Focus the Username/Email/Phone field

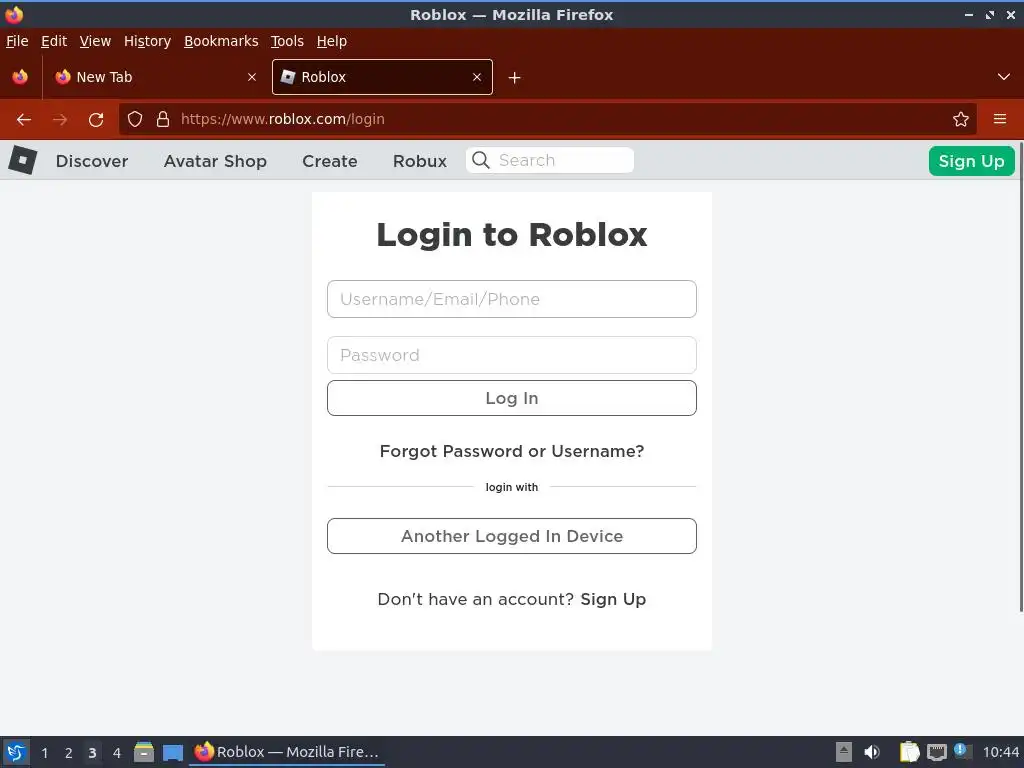click(x=512, y=299)
